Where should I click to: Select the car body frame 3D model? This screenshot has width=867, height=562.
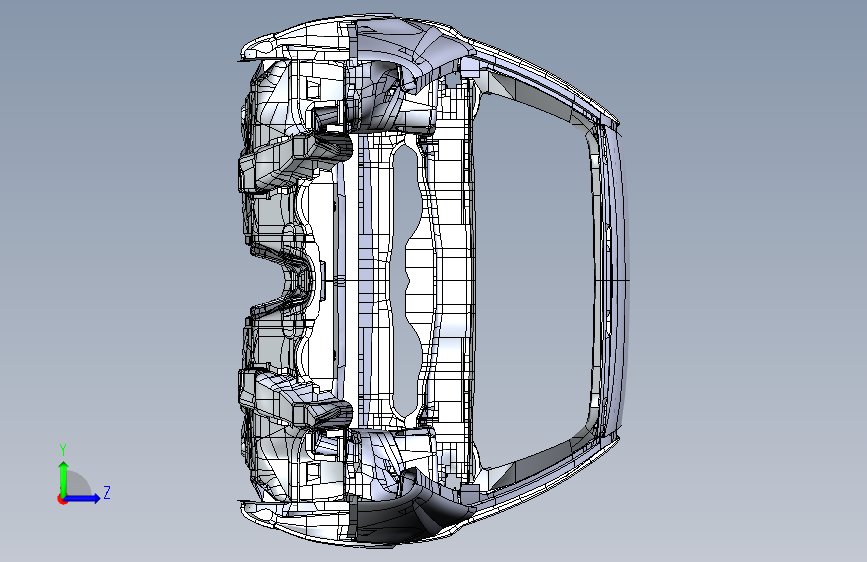[x=434, y=282]
